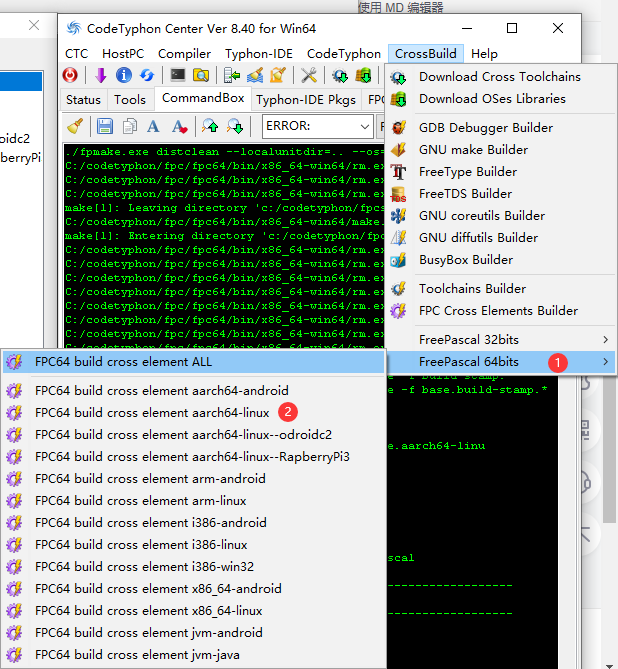The width and height of the screenshot is (618, 669).
Task: Click the folder with magnifier toolbar icon
Action: [201, 75]
